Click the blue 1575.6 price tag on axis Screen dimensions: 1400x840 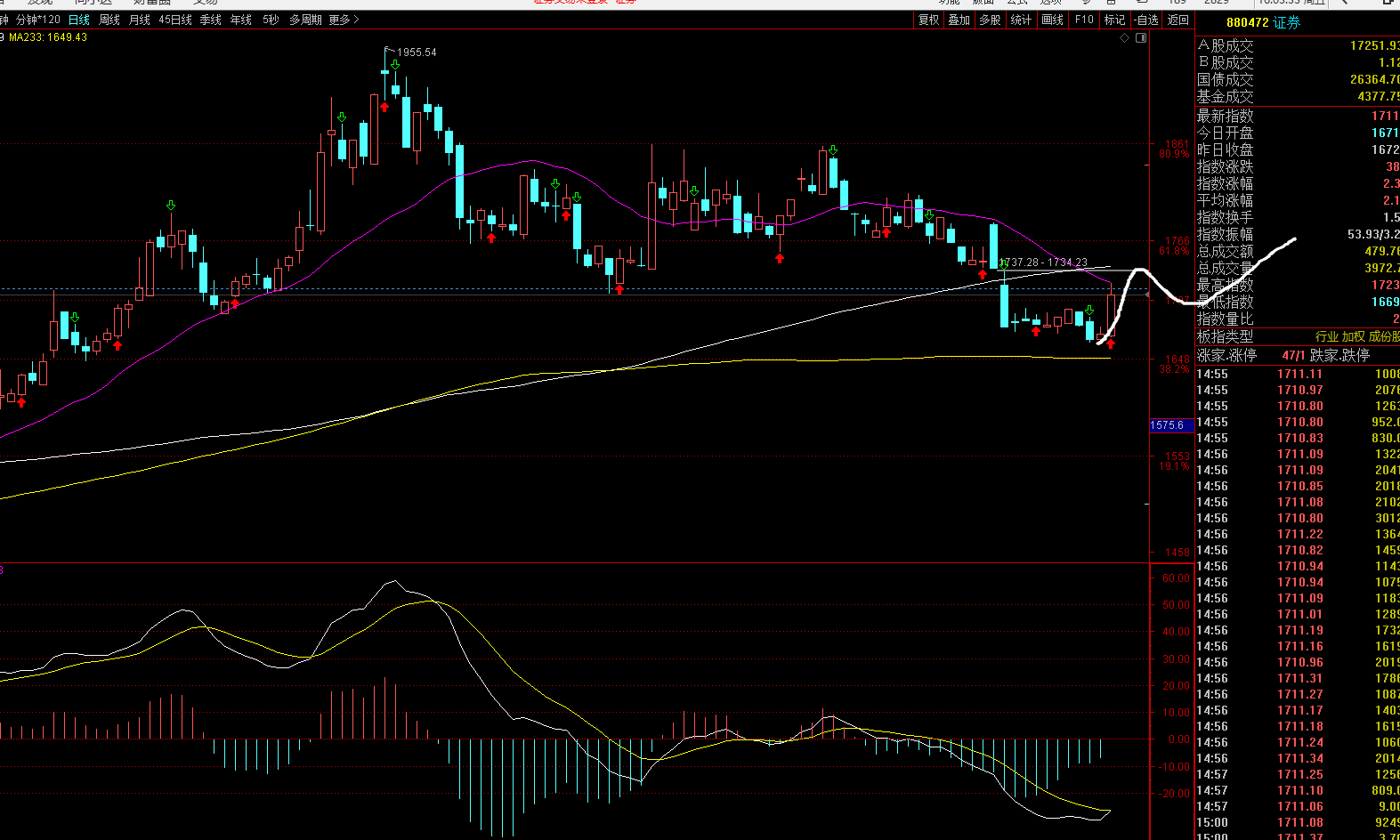tap(1167, 425)
